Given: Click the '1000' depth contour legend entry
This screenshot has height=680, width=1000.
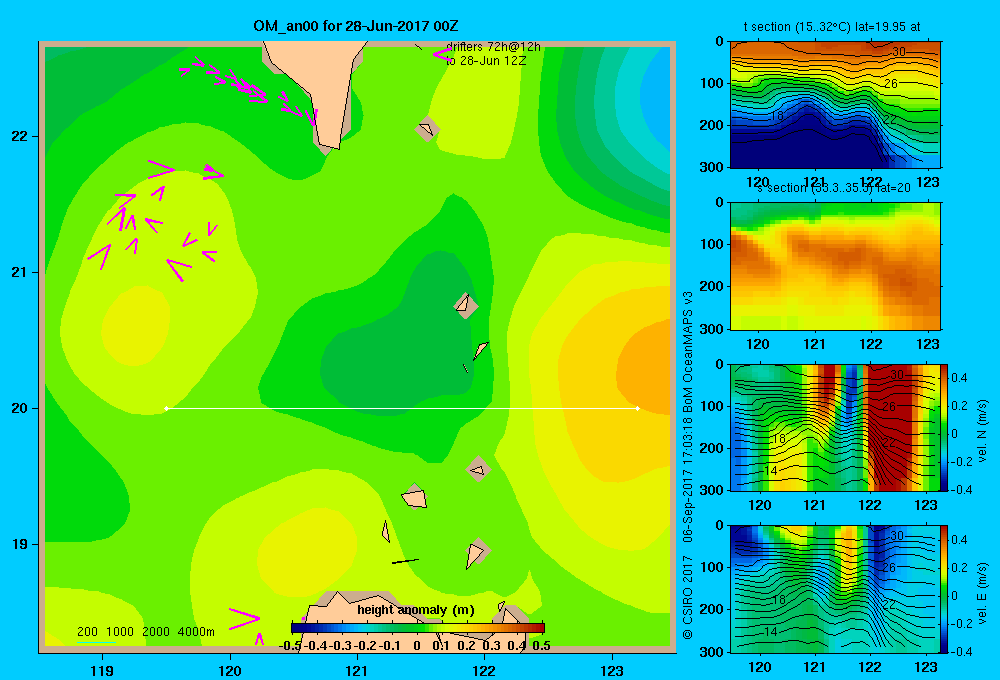Looking at the screenshot, I should pos(120,632).
